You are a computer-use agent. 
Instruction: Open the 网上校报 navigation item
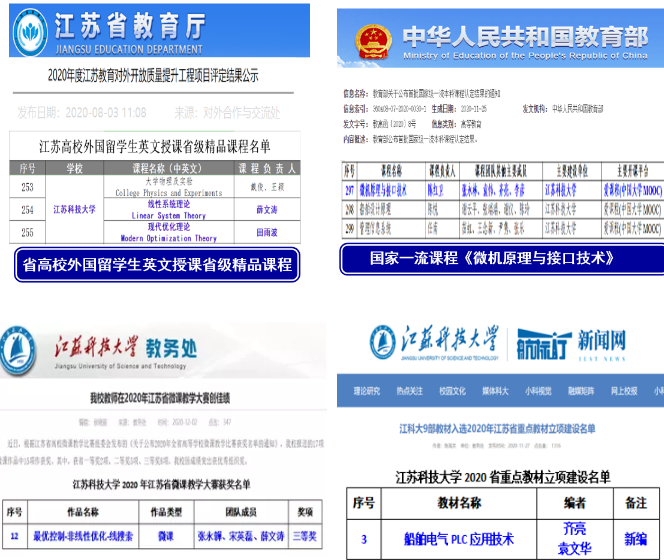[621, 389]
